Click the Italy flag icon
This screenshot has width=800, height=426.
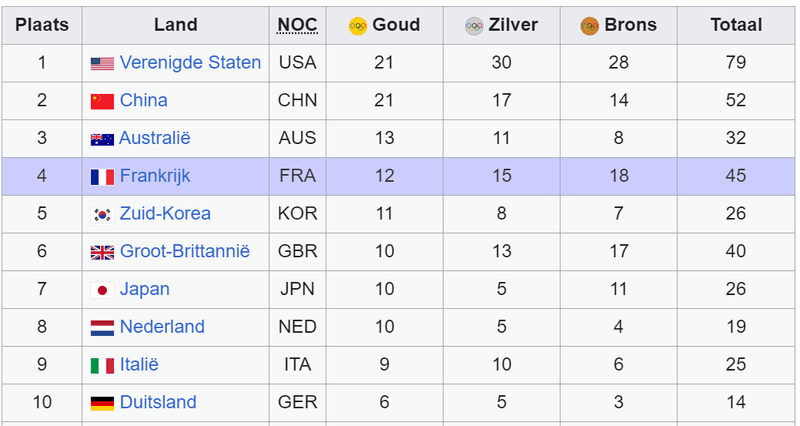[102, 365]
